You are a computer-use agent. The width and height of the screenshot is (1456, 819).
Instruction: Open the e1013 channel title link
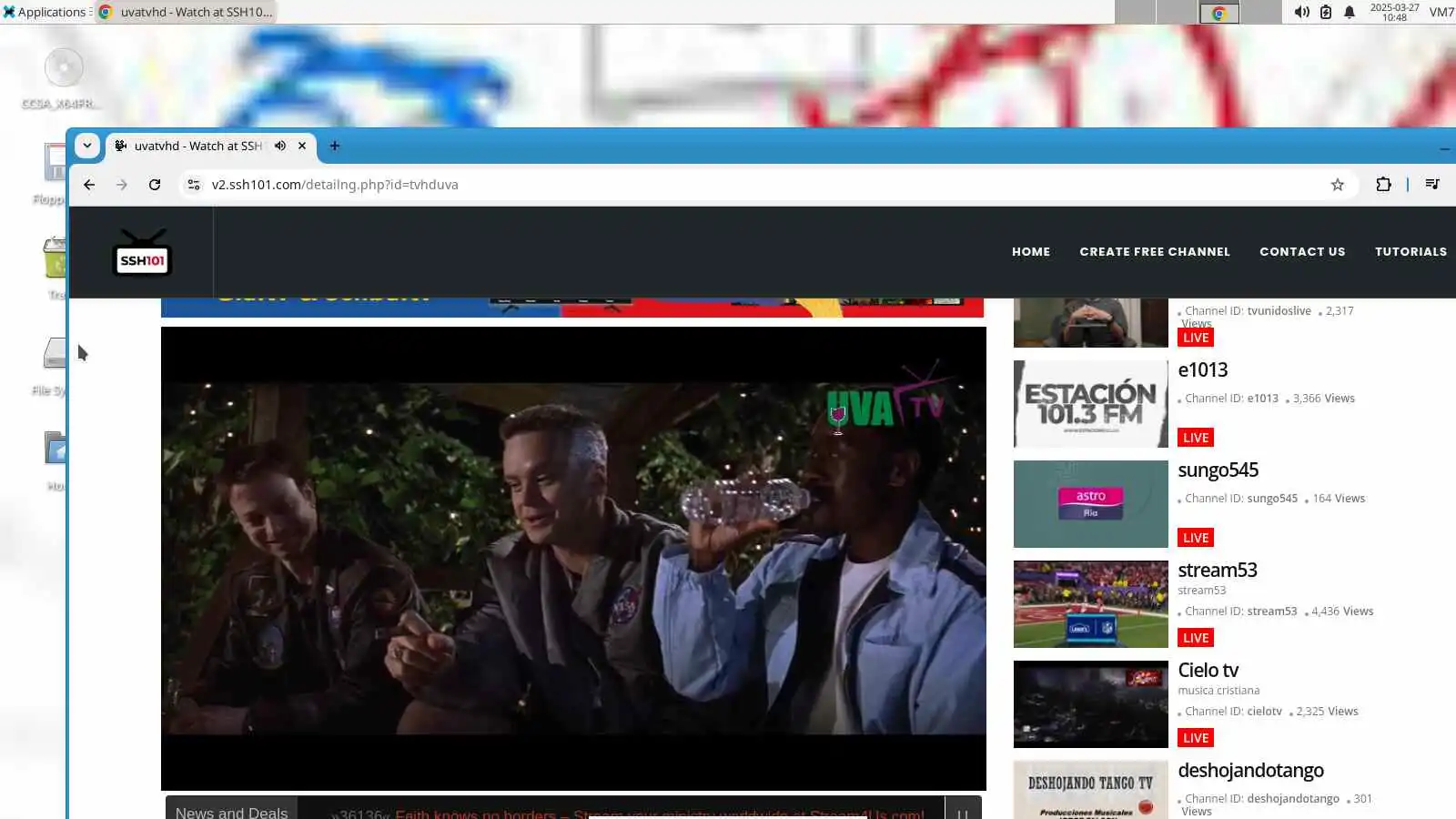(x=1203, y=370)
